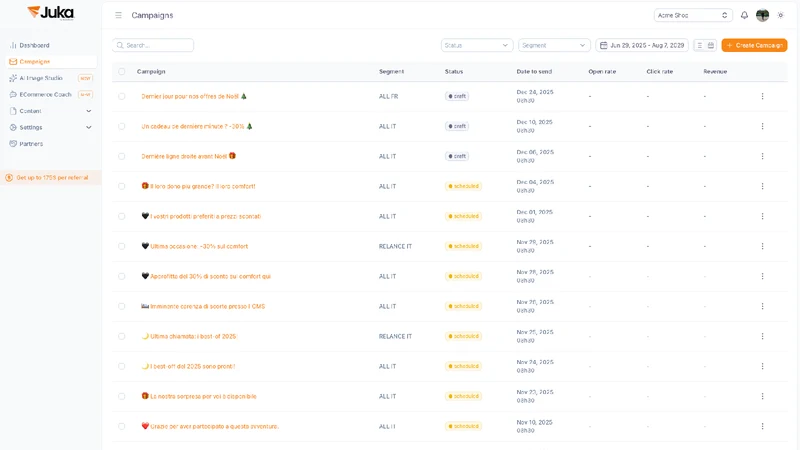Click the campaign search field
The height and width of the screenshot is (450, 800).
coord(153,45)
